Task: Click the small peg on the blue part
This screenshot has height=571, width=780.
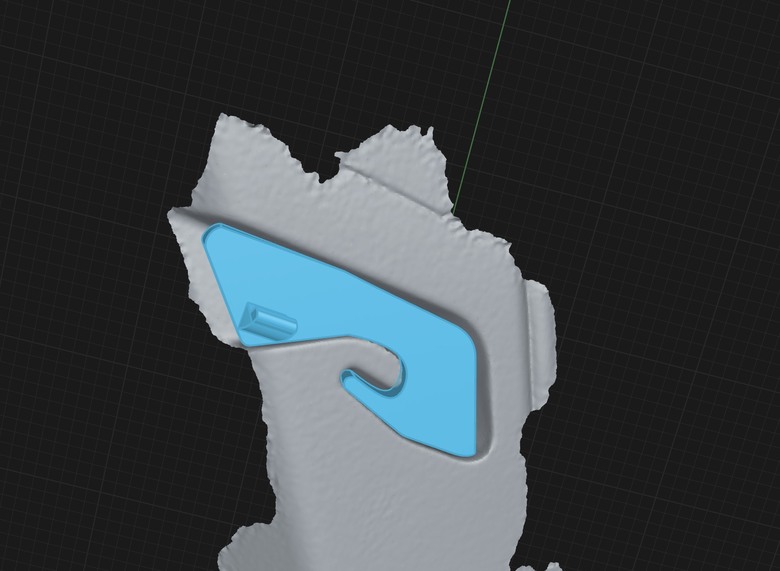Action: (x=267, y=322)
